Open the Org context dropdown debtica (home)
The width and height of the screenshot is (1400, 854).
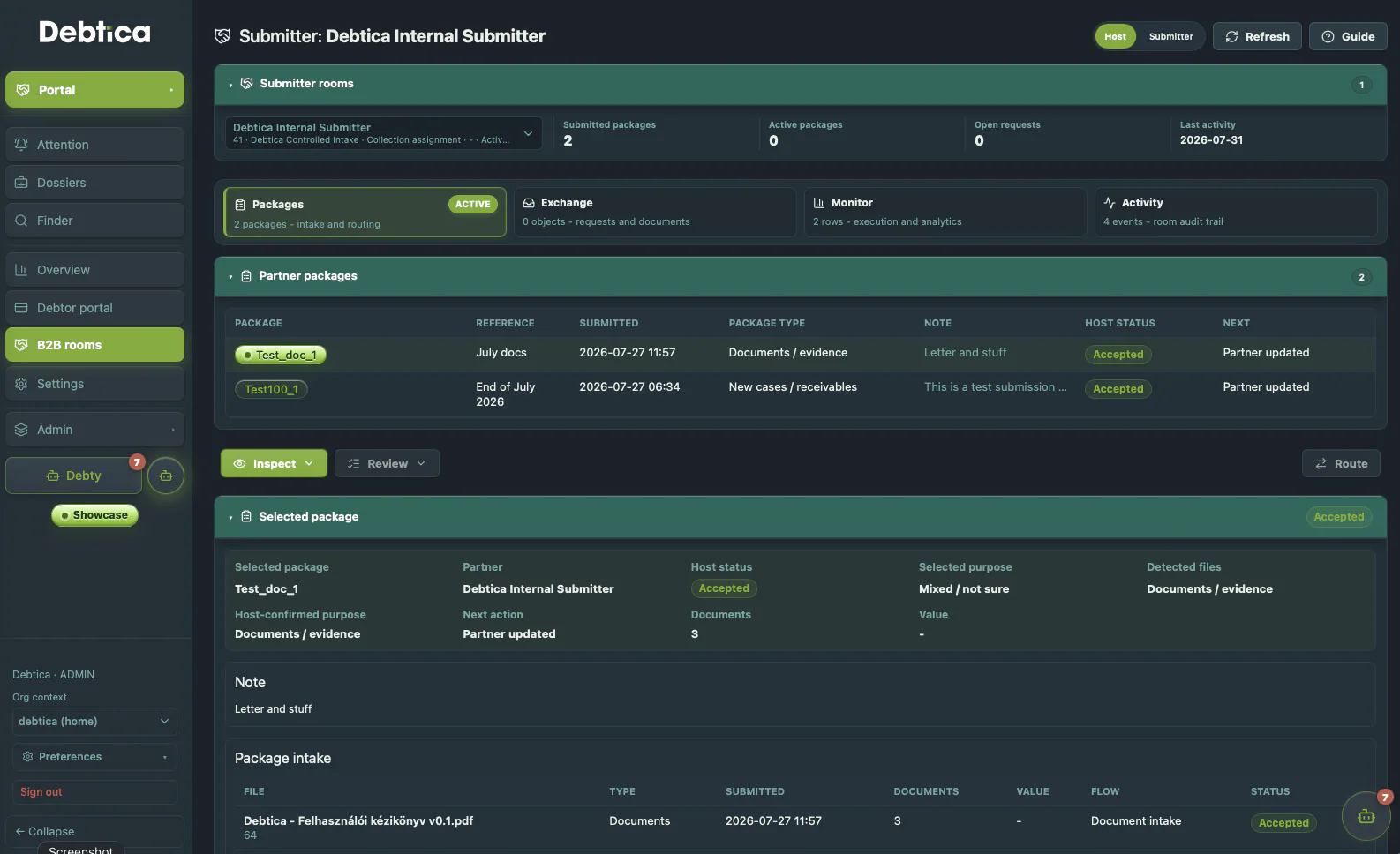click(x=94, y=722)
